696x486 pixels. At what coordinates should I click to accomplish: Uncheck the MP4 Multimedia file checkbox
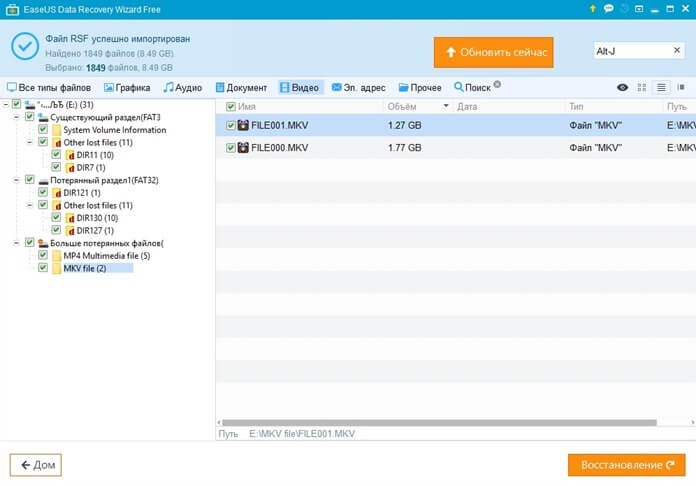tap(43, 255)
